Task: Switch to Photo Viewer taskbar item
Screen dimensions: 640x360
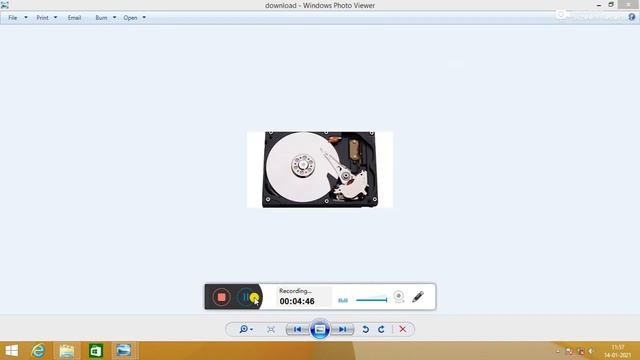Action: click(x=123, y=351)
